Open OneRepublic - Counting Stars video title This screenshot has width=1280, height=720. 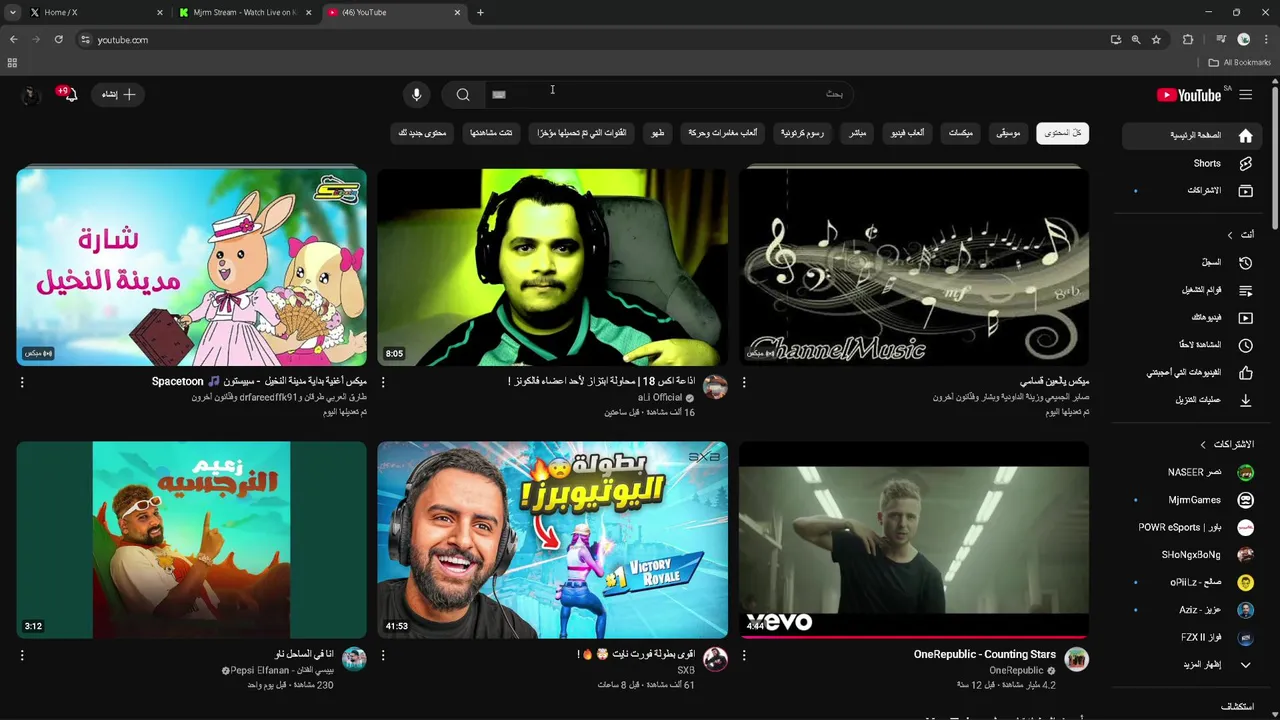pyautogui.click(x=984, y=654)
